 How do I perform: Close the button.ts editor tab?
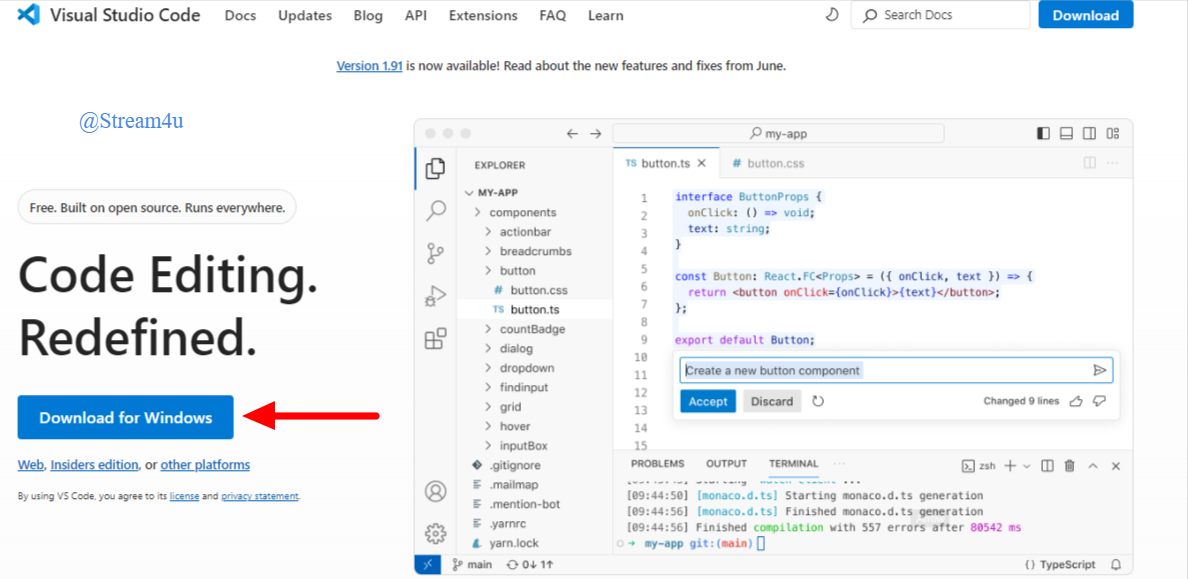click(x=702, y=163)
